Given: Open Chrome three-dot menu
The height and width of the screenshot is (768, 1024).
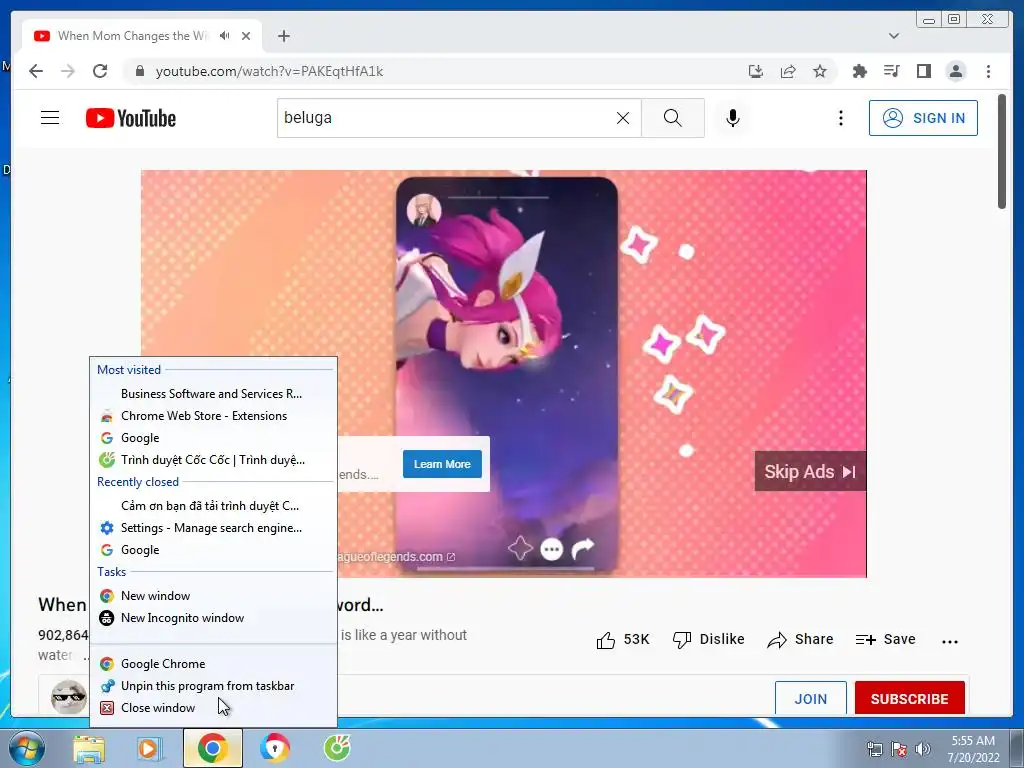Looking at the screenshot, I should coord(988,71).
